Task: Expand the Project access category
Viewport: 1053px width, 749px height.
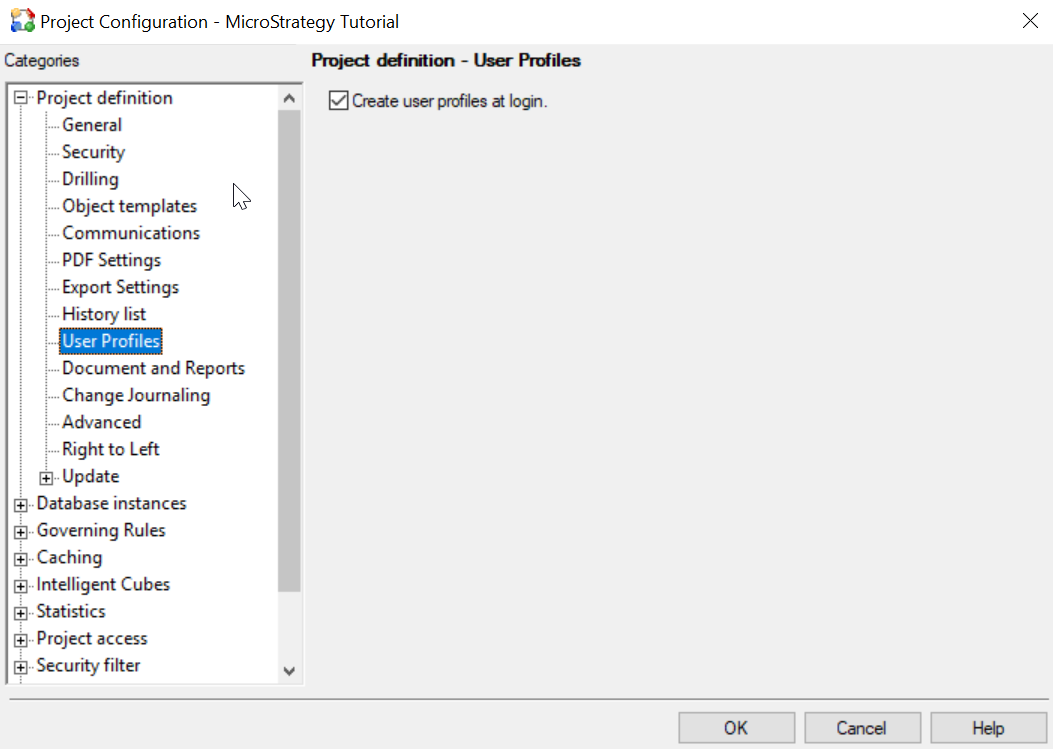Action: coord(21,638)
